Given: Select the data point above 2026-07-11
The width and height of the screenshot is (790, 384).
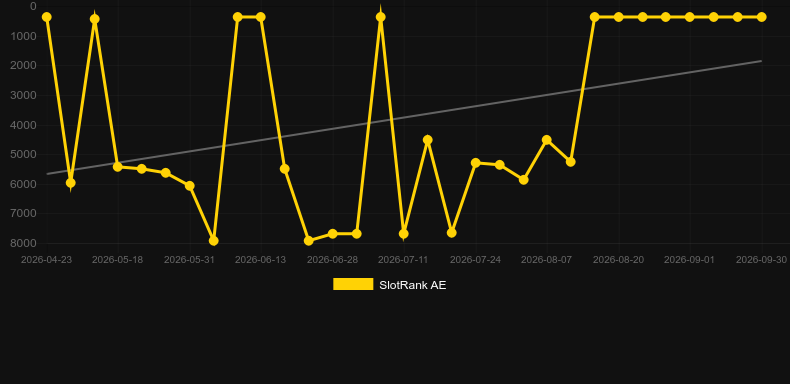Looking at the screenshot, I should [x=404, y=234].
